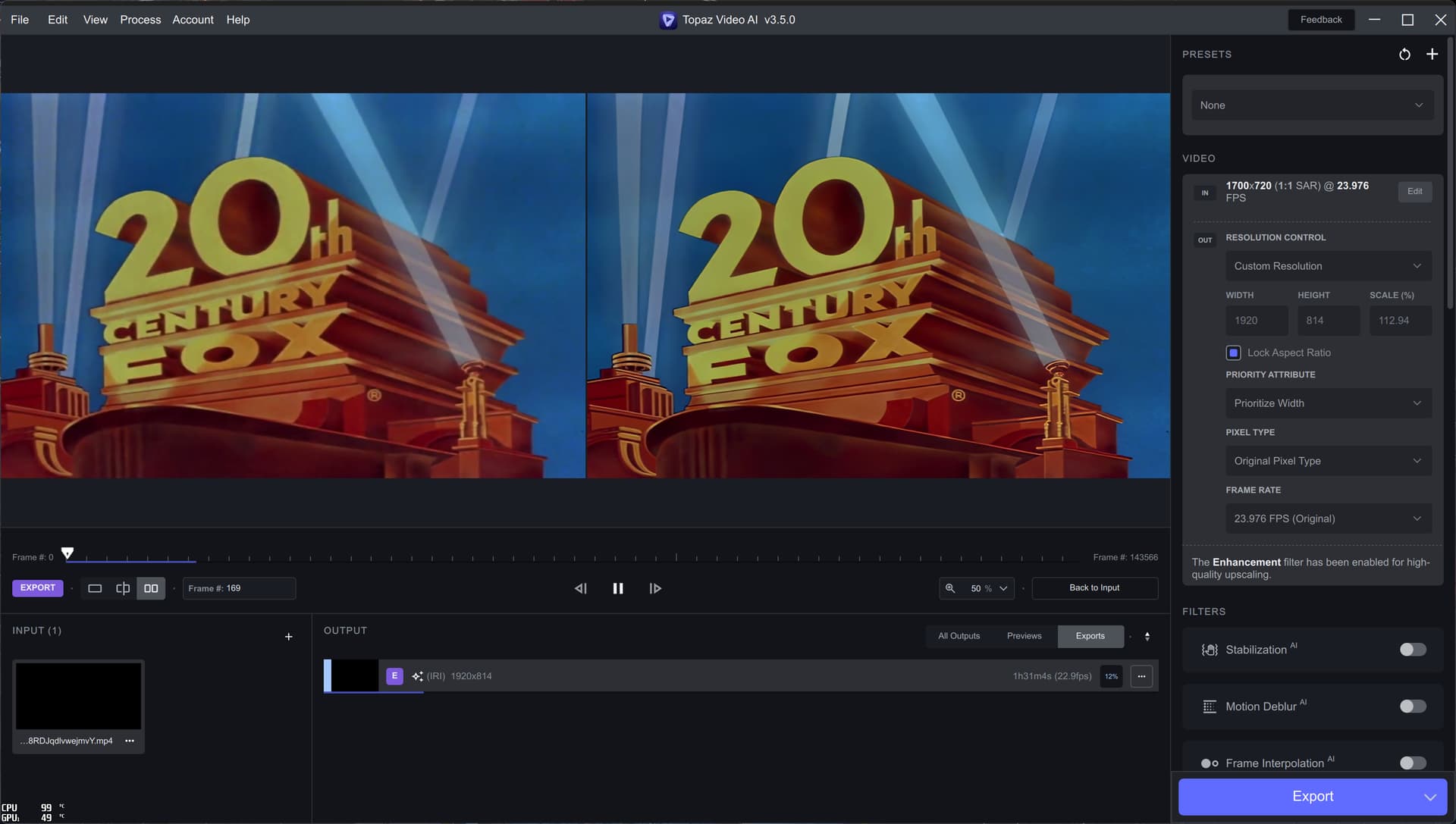Switch to the Previews tab
The image size is (1456, 824).
(x=1024, y=636)
